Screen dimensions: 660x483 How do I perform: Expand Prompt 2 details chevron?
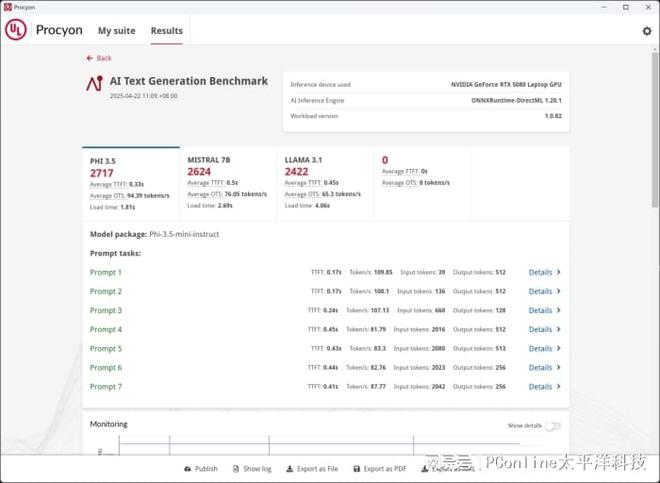pos(559,291)
